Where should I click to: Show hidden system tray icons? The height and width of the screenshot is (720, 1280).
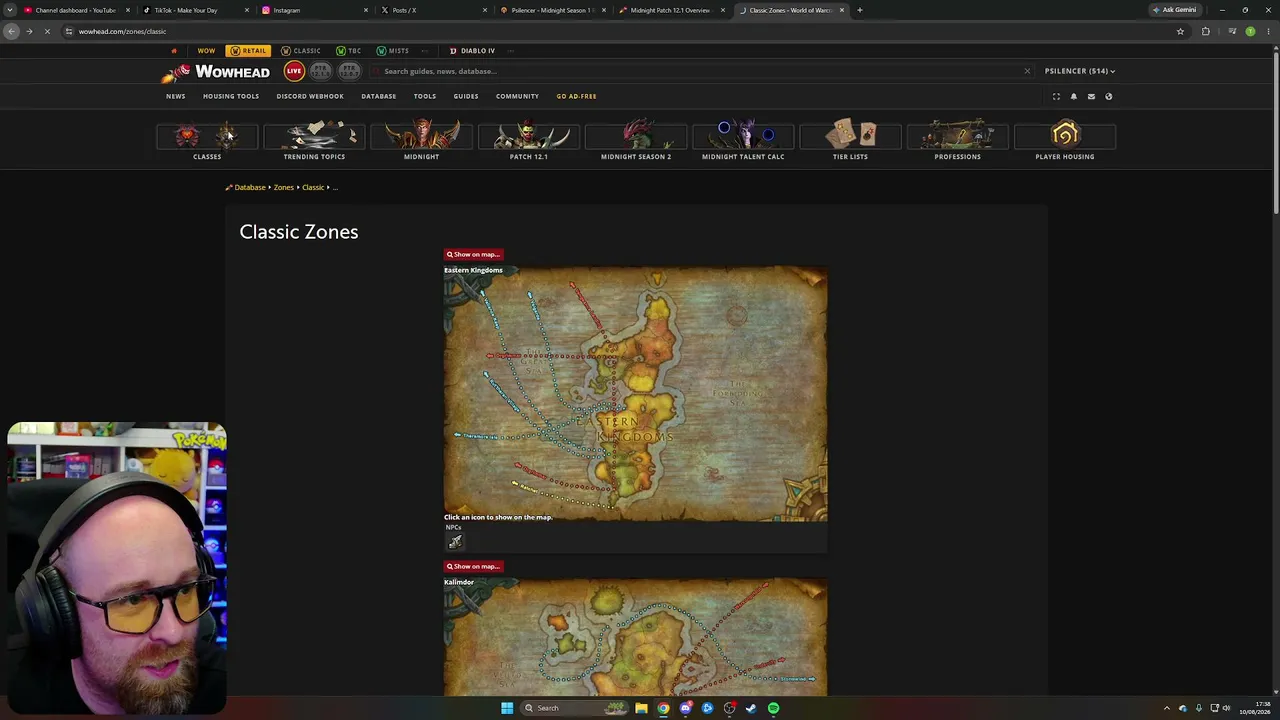coord(1166,708)
